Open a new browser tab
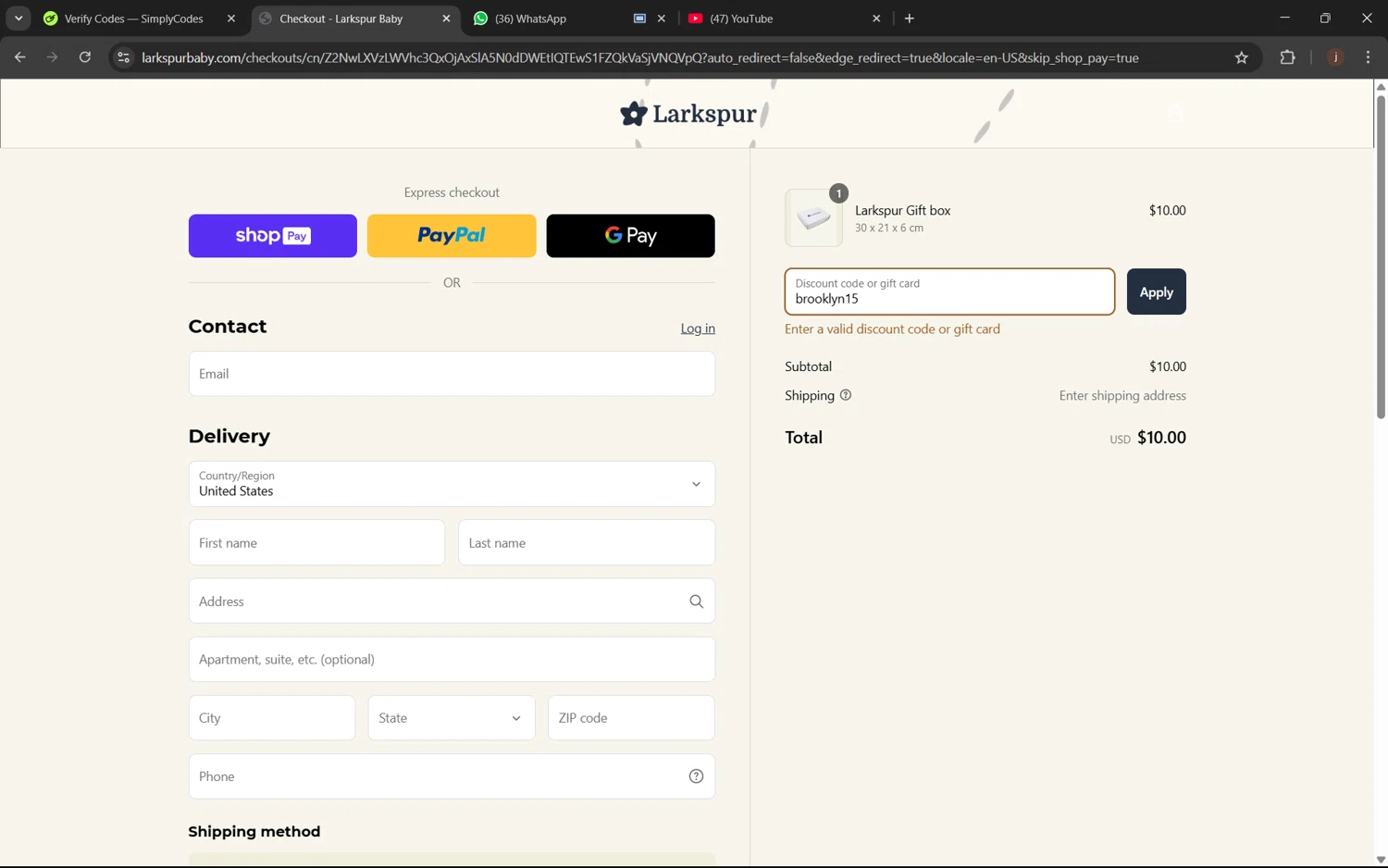This screenshot has height=868, width=1388. [910, 19]
